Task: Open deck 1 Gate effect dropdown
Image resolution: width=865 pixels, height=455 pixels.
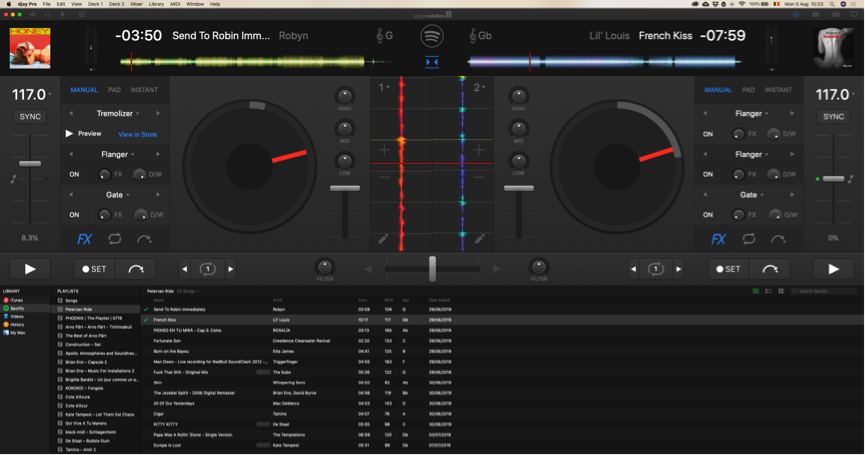Action: (x=118, y=195)
